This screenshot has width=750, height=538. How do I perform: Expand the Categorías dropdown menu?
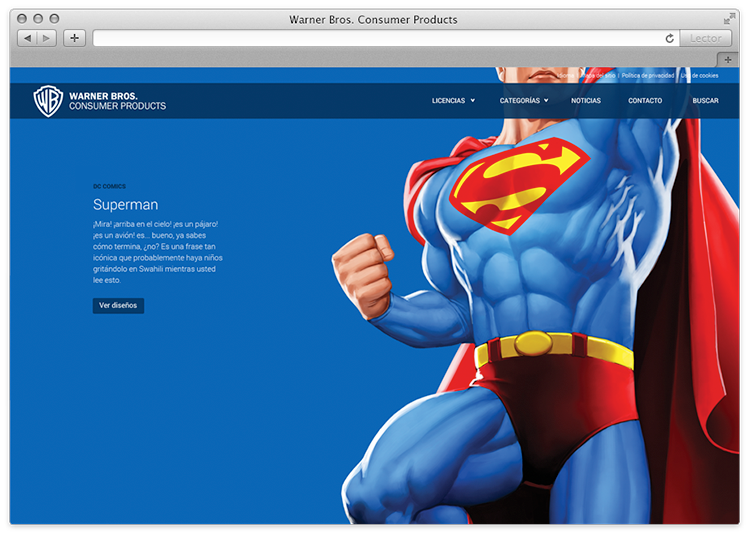pyautogui.click(x=524, y=101)
